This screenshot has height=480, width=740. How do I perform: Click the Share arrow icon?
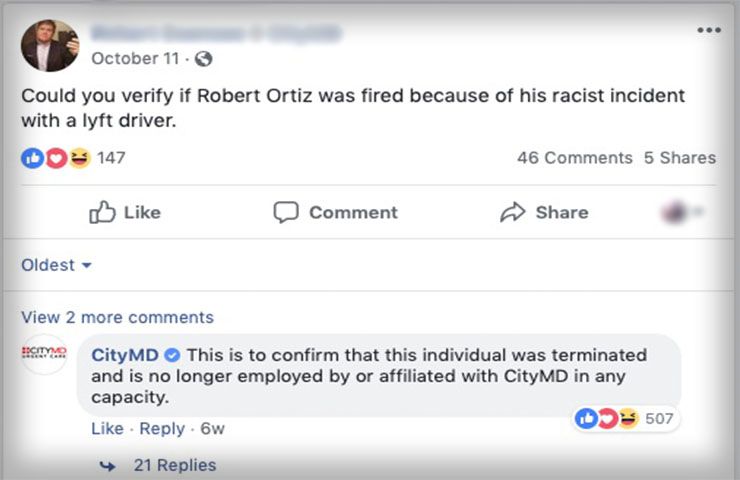[512, 212]
